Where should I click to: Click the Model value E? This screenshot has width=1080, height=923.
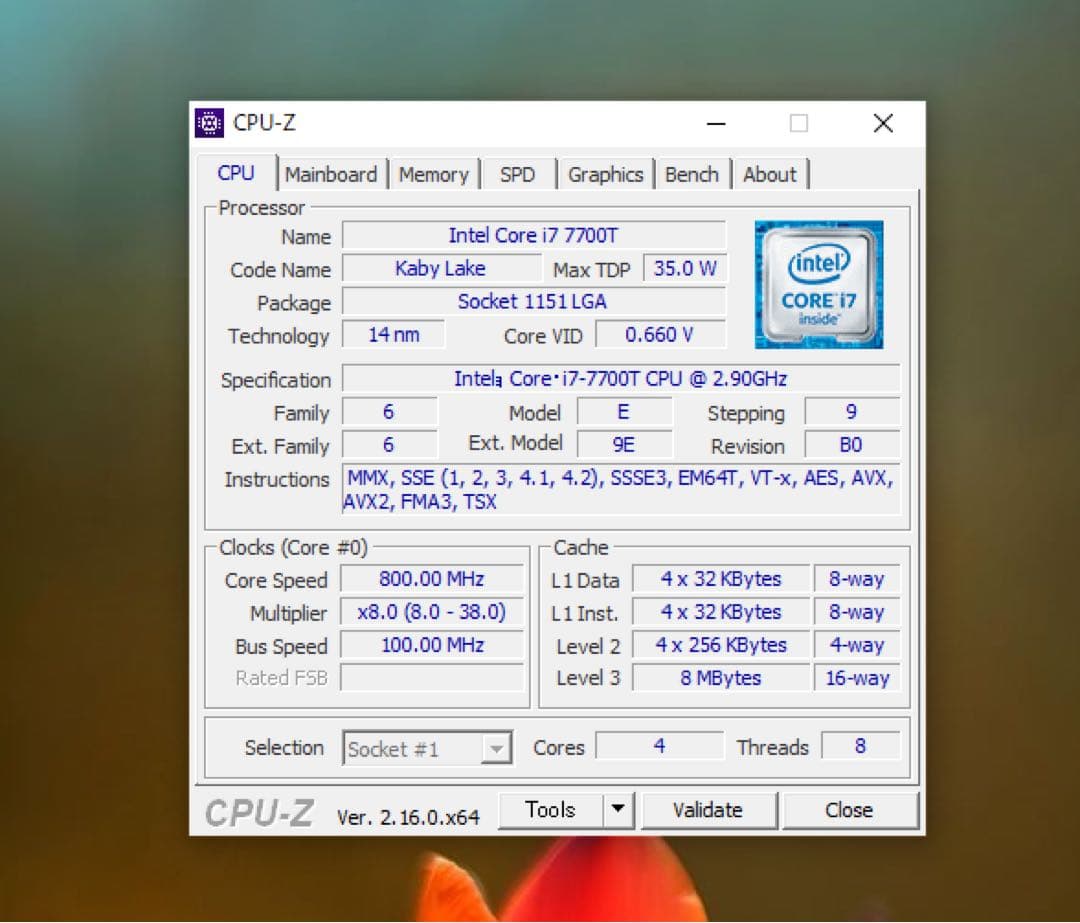coord(624,412)
